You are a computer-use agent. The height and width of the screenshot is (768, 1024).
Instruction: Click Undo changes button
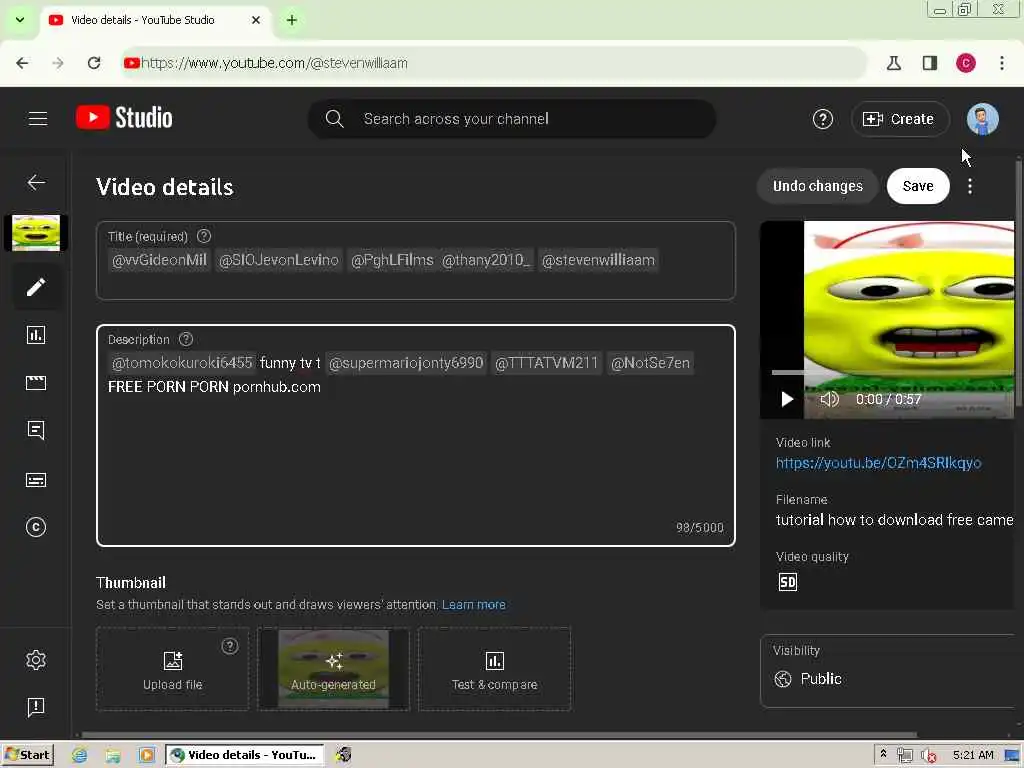tap(817, 186)
